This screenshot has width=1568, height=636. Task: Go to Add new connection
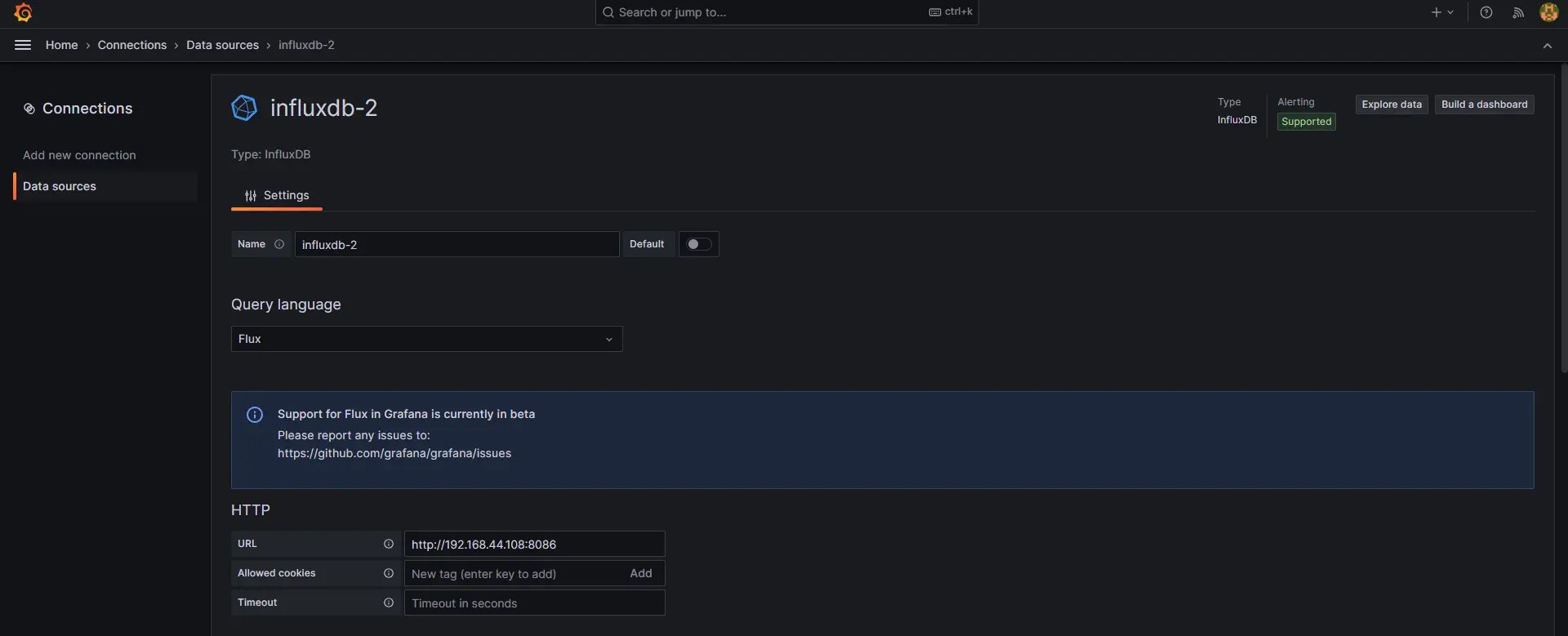[79, 155]
